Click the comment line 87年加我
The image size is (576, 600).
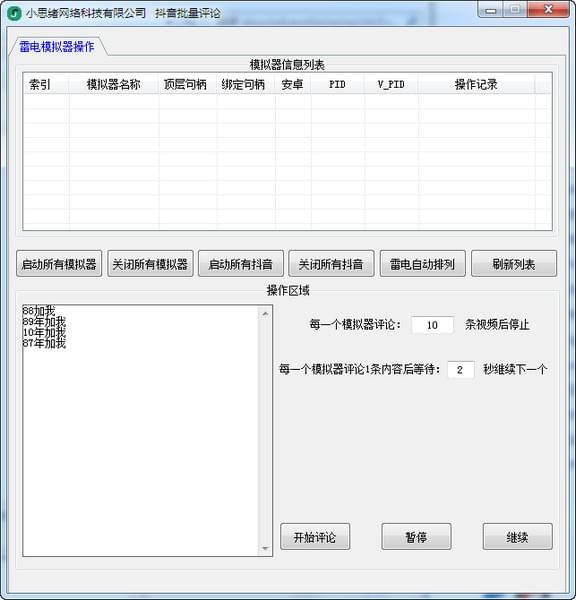coord(44,343)
